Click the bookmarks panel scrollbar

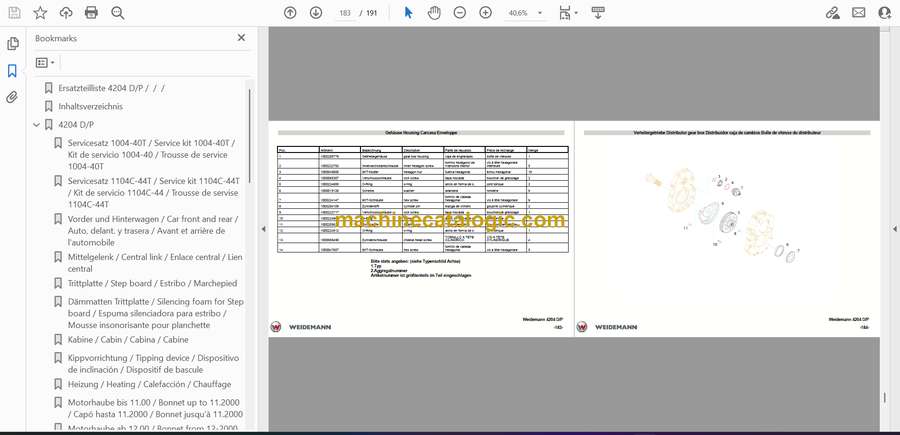pos(250,136)
